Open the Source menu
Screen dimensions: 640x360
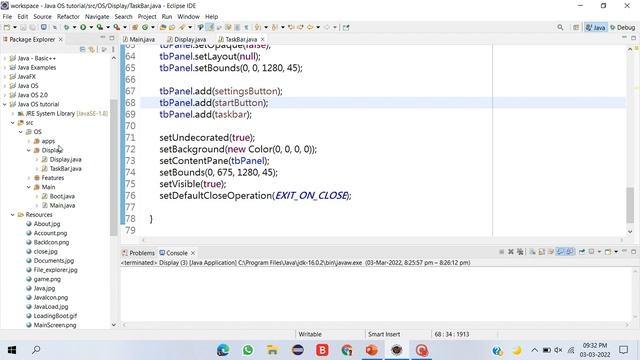[42, 17]
